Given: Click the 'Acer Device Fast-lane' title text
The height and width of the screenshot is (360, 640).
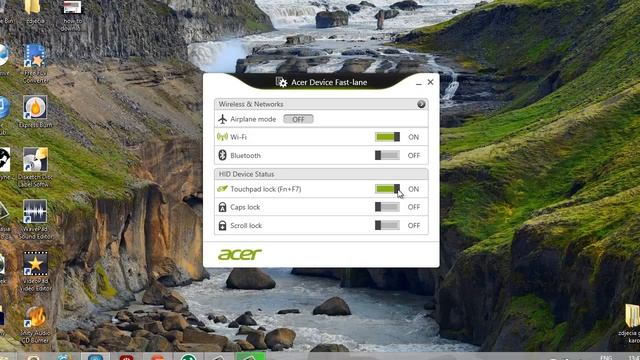Looking at the screenshot, I should [x=329, y=82].
